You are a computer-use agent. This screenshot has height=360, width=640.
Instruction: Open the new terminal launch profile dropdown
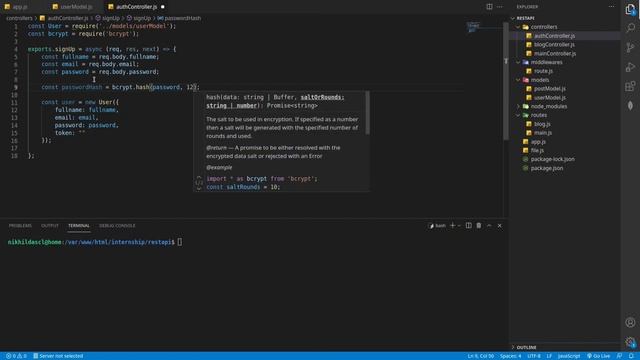tap(459, 225)
